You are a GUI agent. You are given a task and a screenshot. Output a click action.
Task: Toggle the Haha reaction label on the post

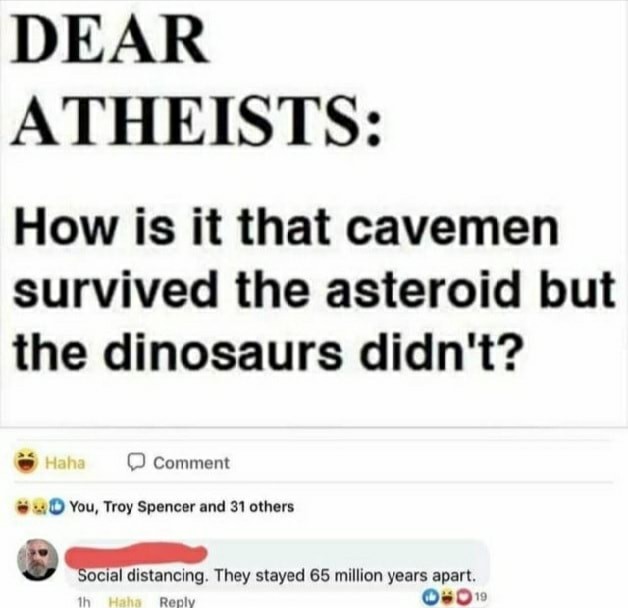click(65, 463)
